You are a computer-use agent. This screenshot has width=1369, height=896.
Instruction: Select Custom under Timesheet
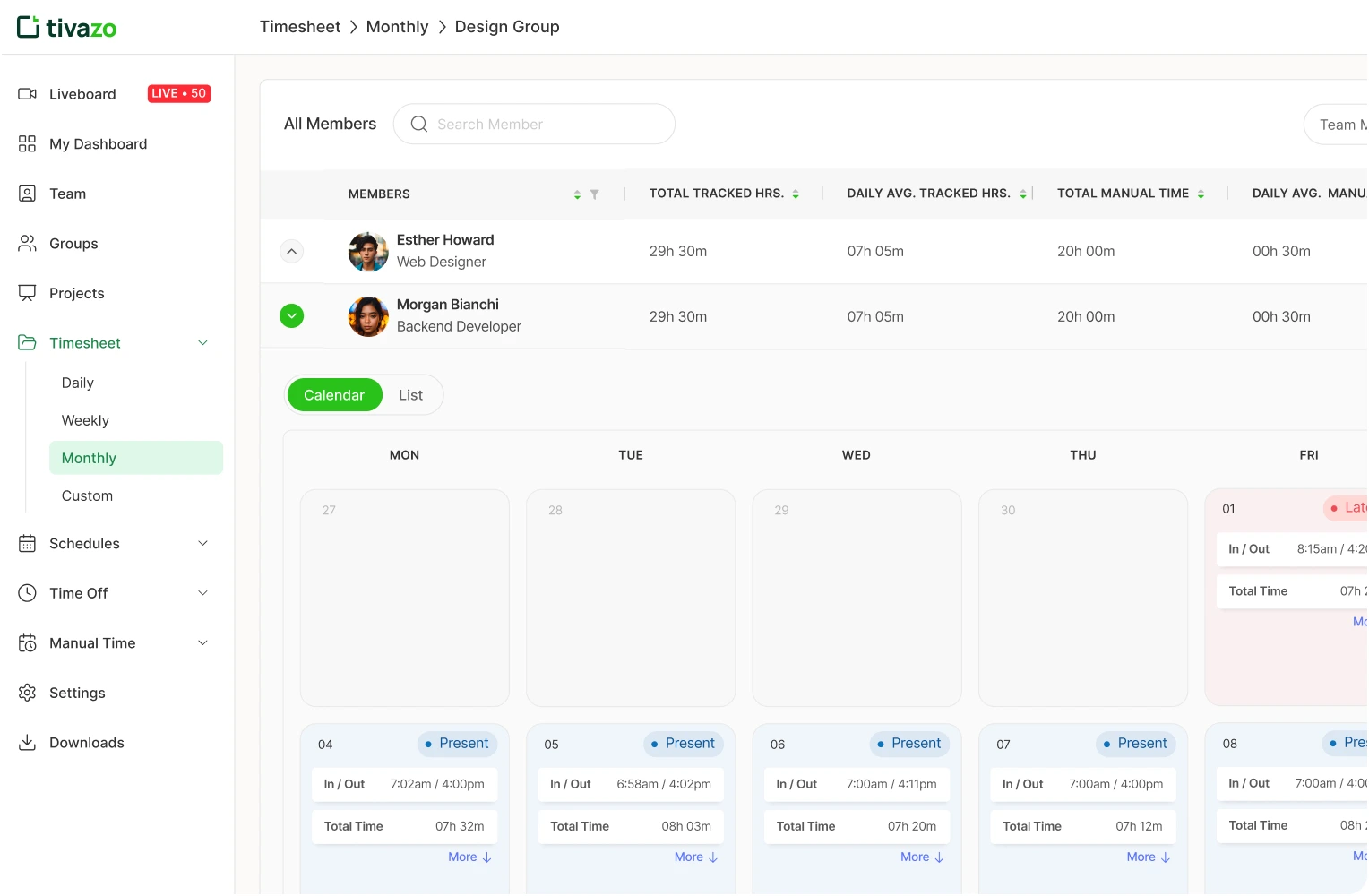(87, 496)
